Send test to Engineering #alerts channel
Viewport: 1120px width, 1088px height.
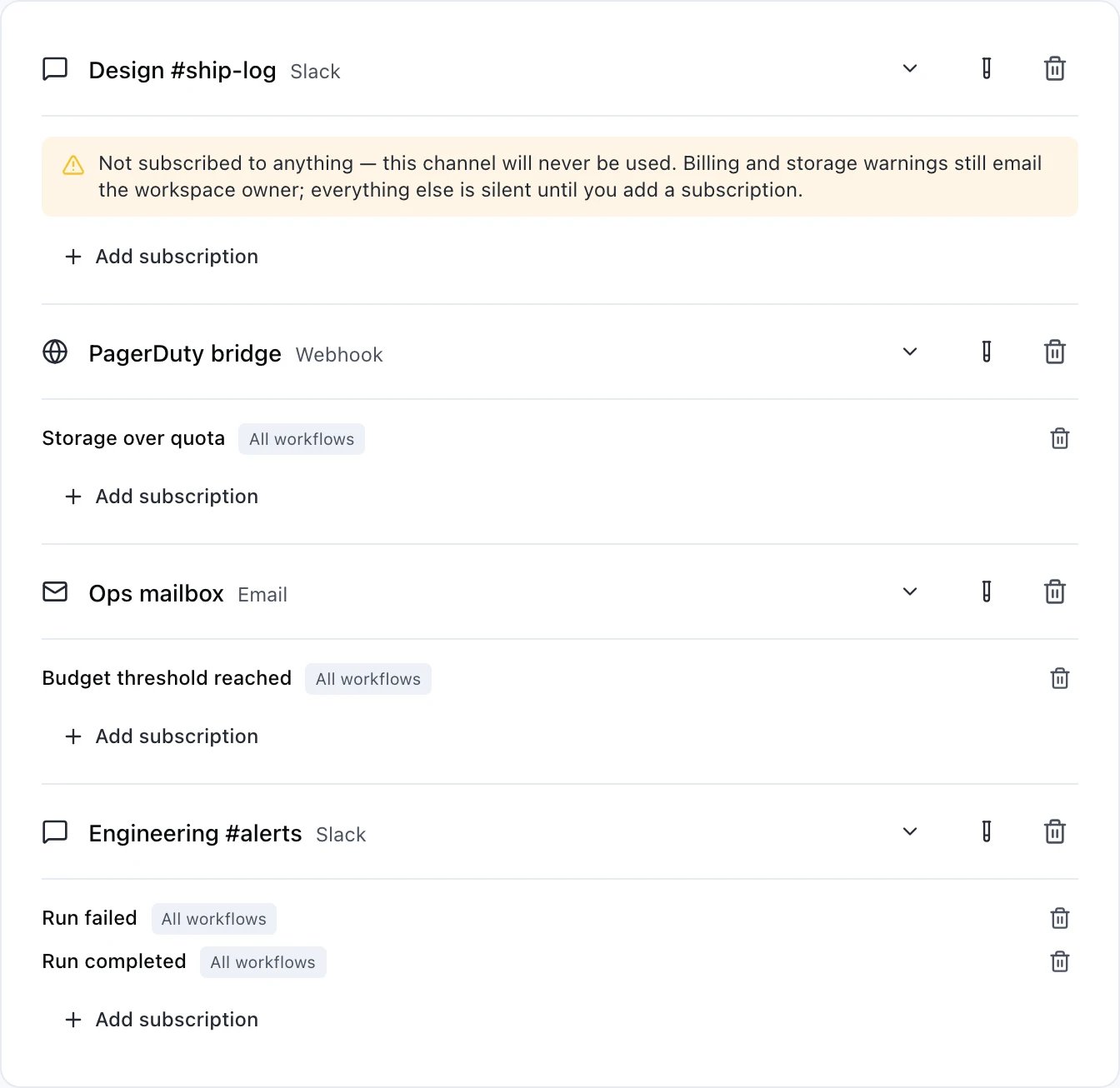987,831
